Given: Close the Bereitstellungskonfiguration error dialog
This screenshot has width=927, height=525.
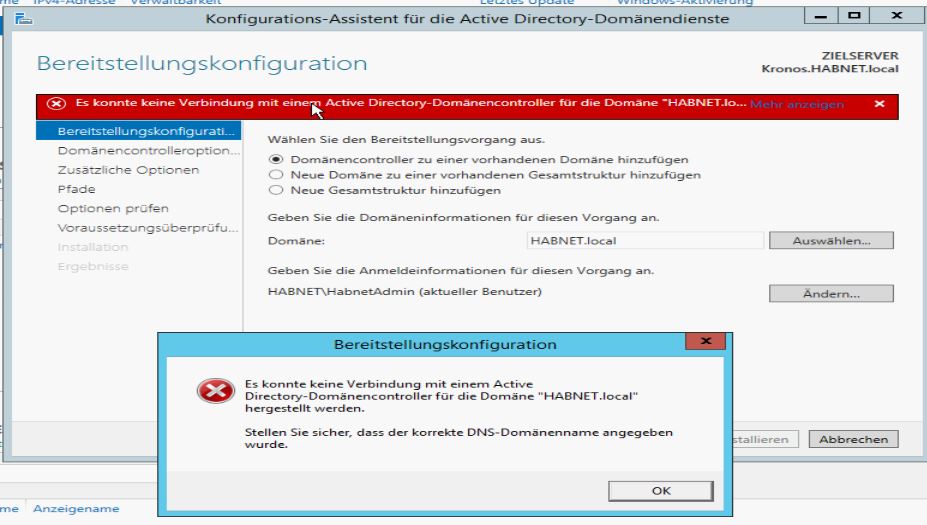Looking at the screenshot, I should click(705, 341).
